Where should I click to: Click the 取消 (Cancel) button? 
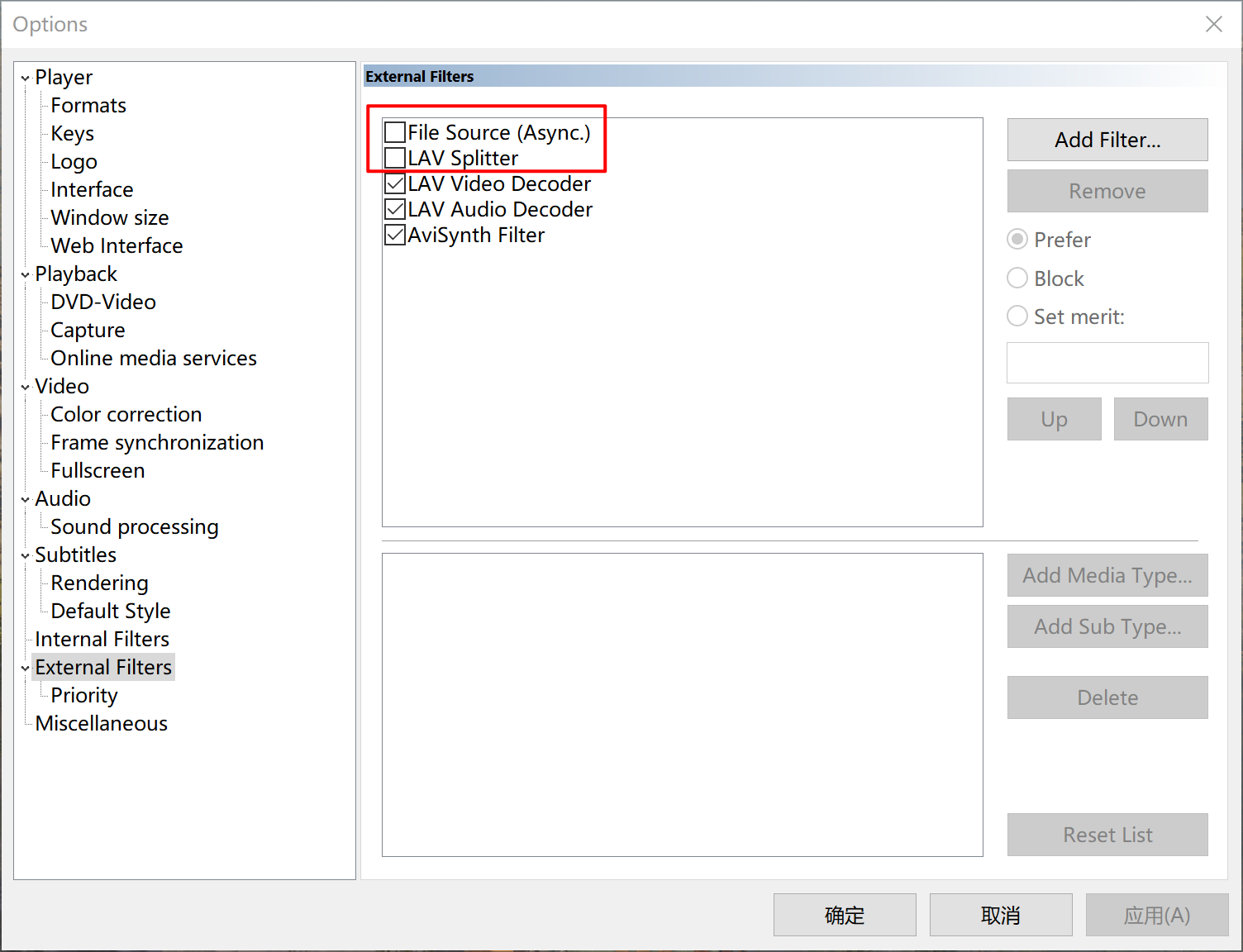point(1001,915)
